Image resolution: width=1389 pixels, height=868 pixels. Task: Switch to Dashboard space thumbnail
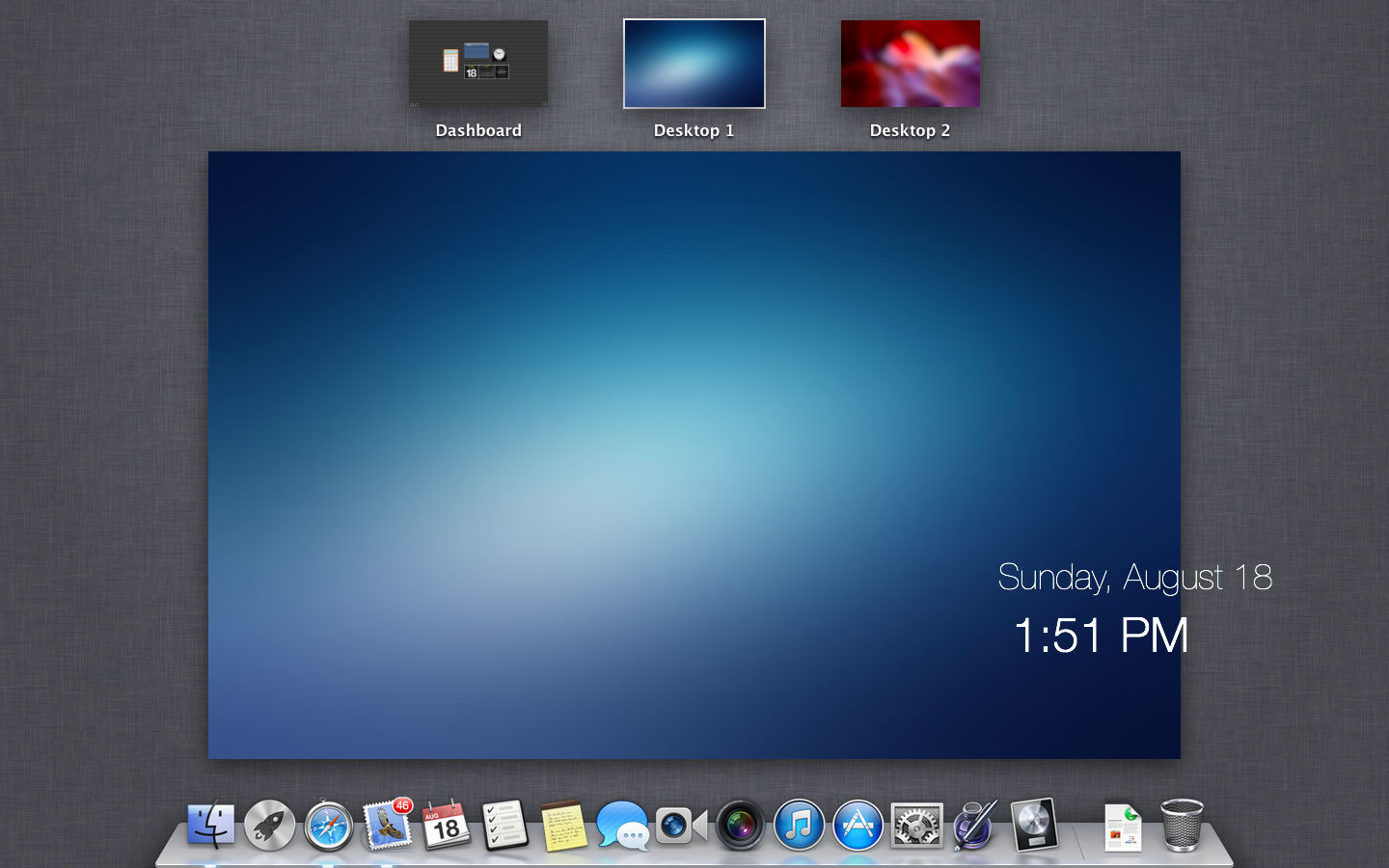478,64
